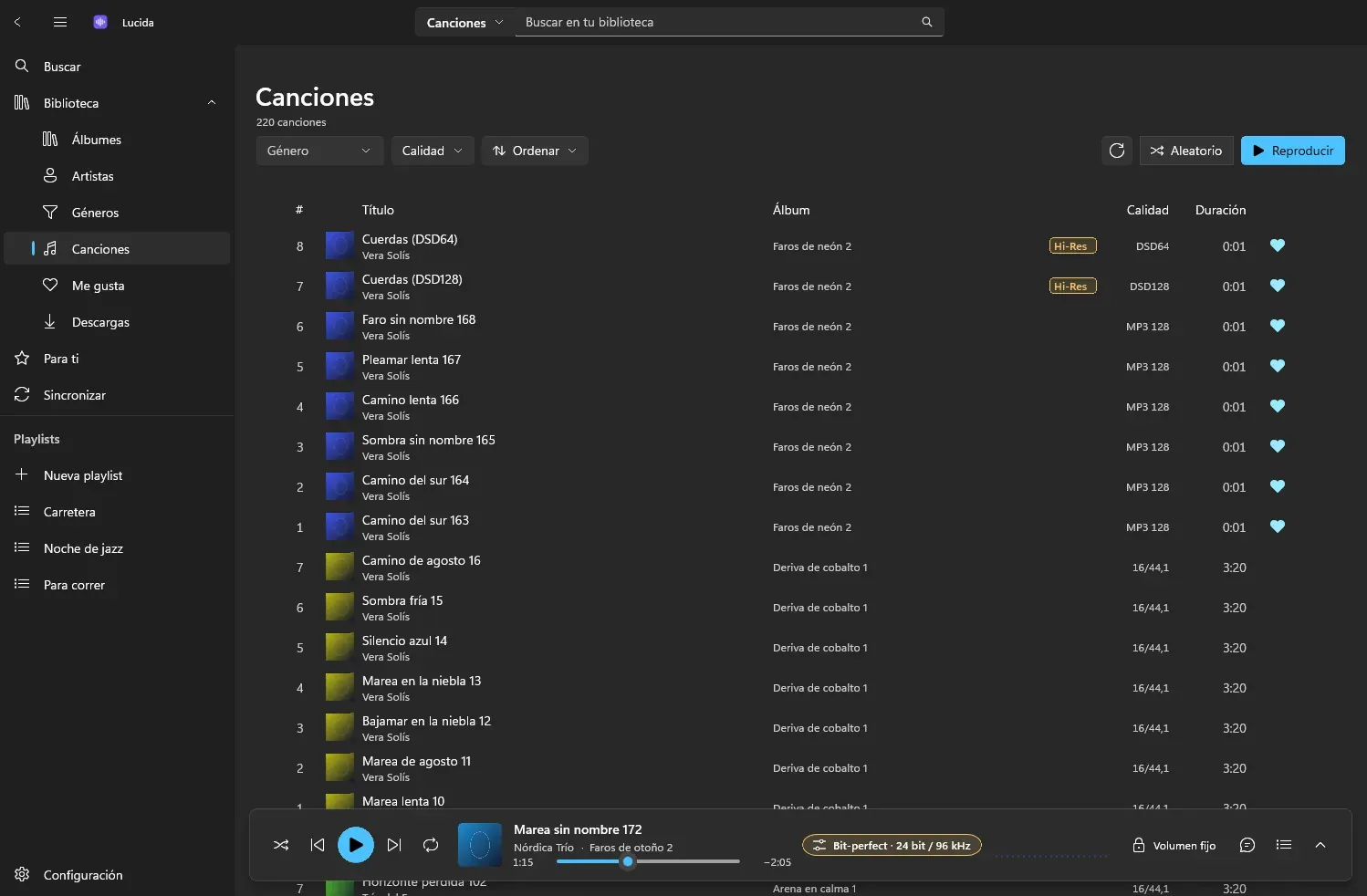Open Sincronizar in sidebar

[117, 395]
